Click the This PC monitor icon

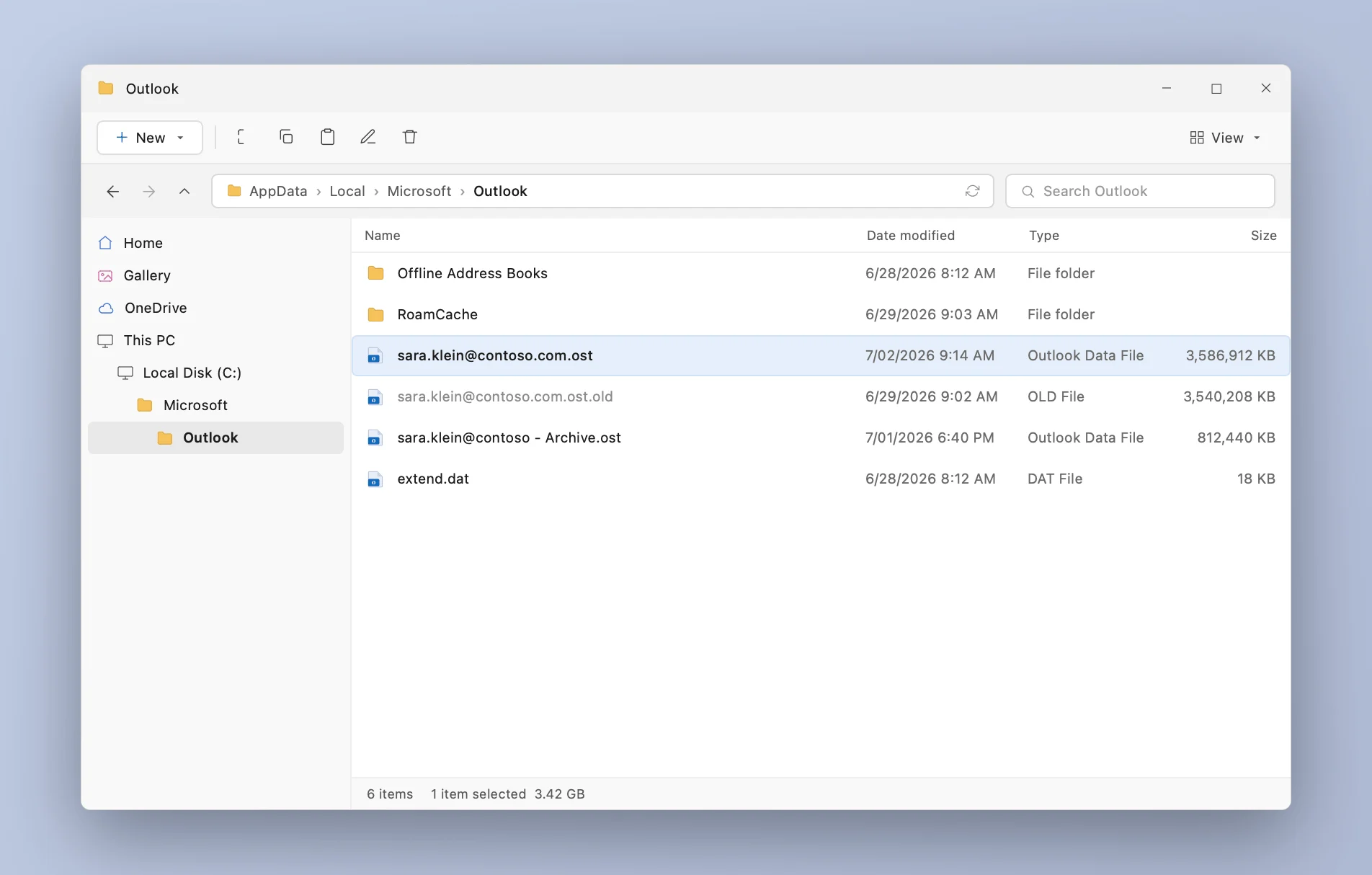tap(105, 340)
